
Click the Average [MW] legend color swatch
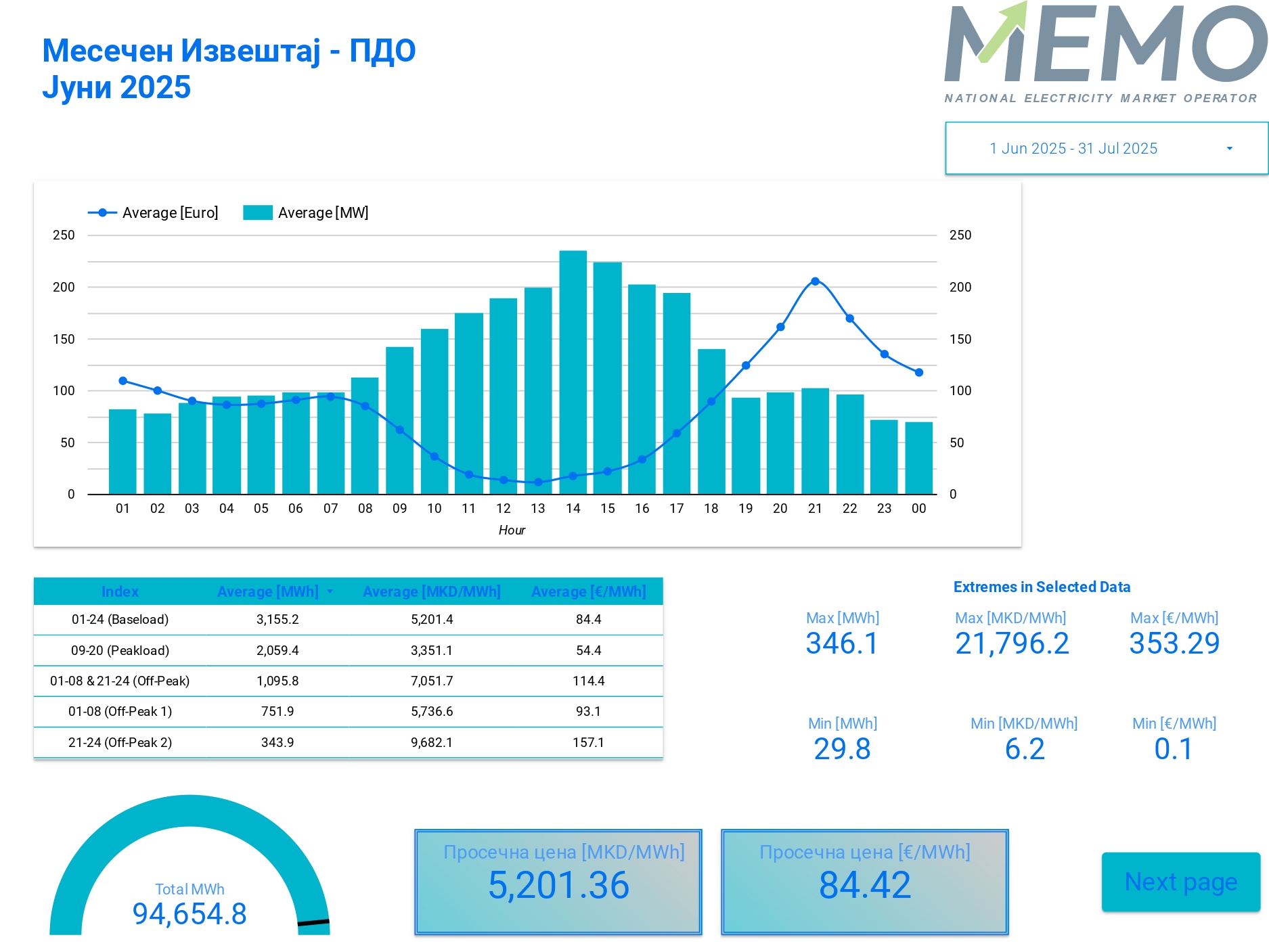click(257, 212)
